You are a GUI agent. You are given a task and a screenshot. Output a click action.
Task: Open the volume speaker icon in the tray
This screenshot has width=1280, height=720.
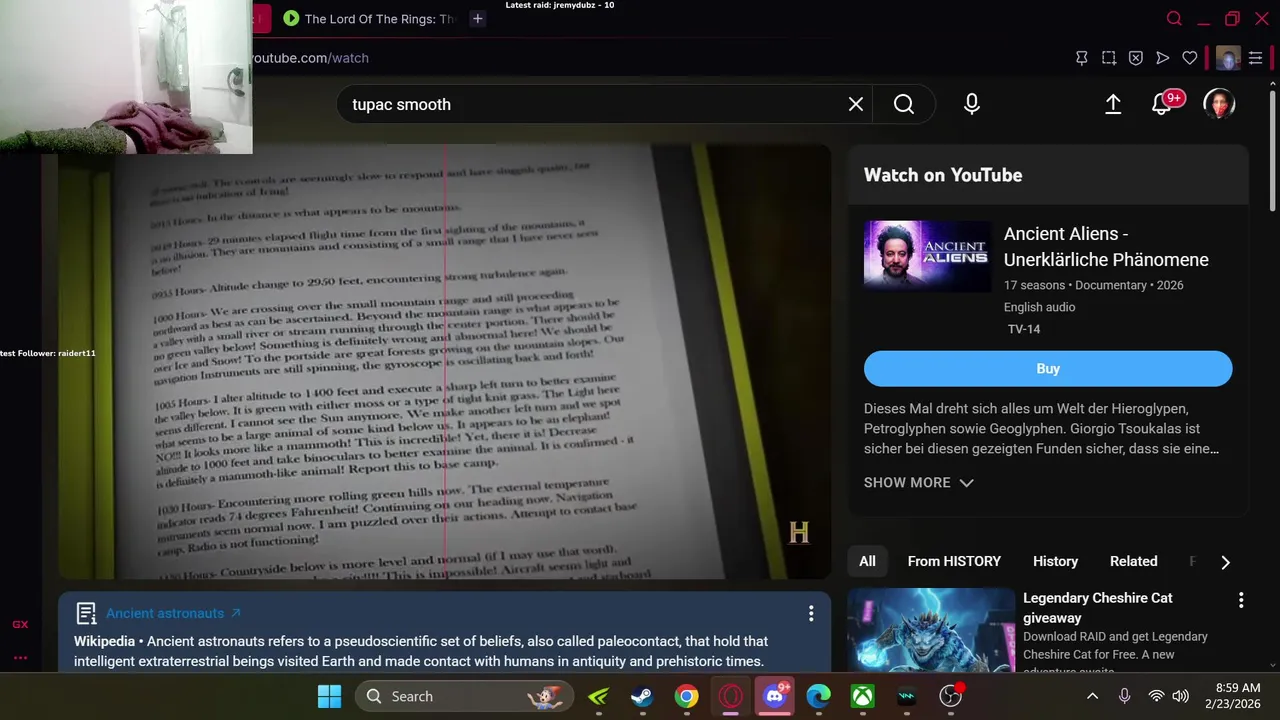click(1180, 696)
